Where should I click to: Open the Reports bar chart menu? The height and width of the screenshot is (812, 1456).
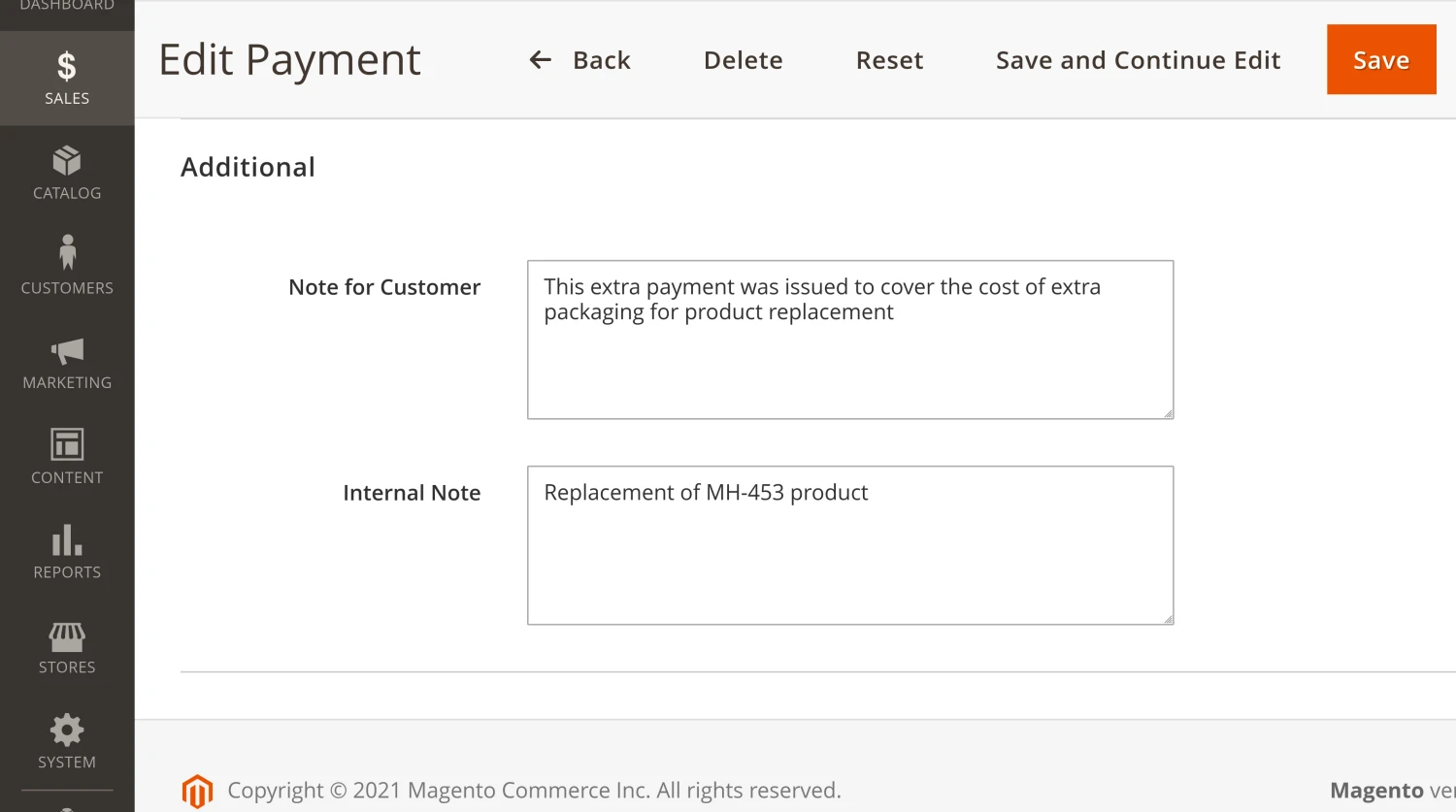(67, 552)
